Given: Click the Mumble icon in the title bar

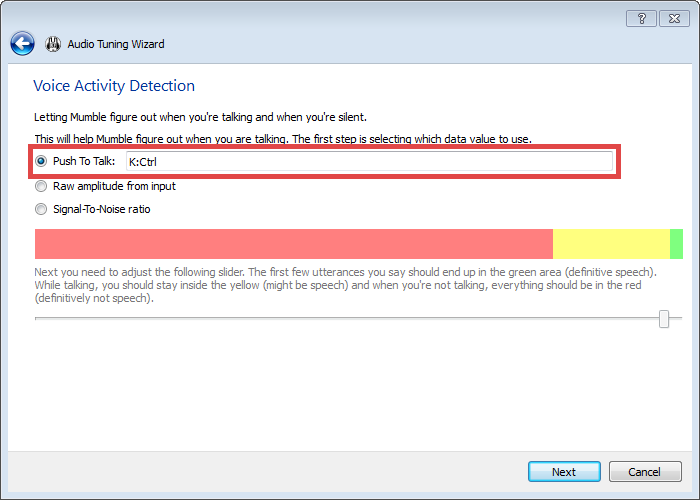Looking at the screenshot, I should pos(53,44).
